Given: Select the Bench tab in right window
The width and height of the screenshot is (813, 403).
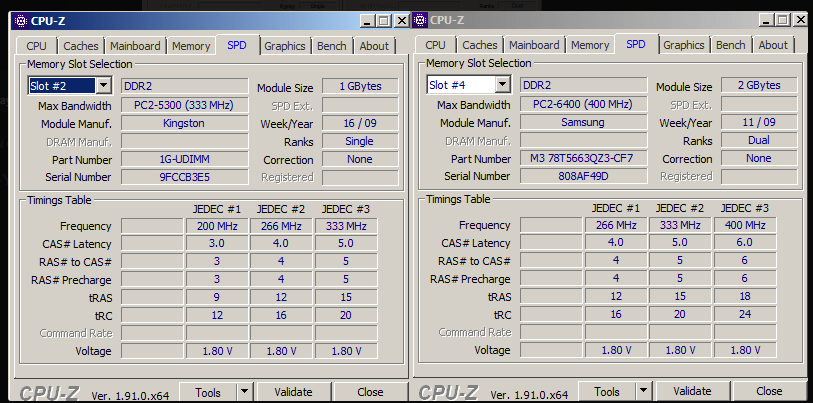Looking at the screenshot, I should click(x=730, y=45).
